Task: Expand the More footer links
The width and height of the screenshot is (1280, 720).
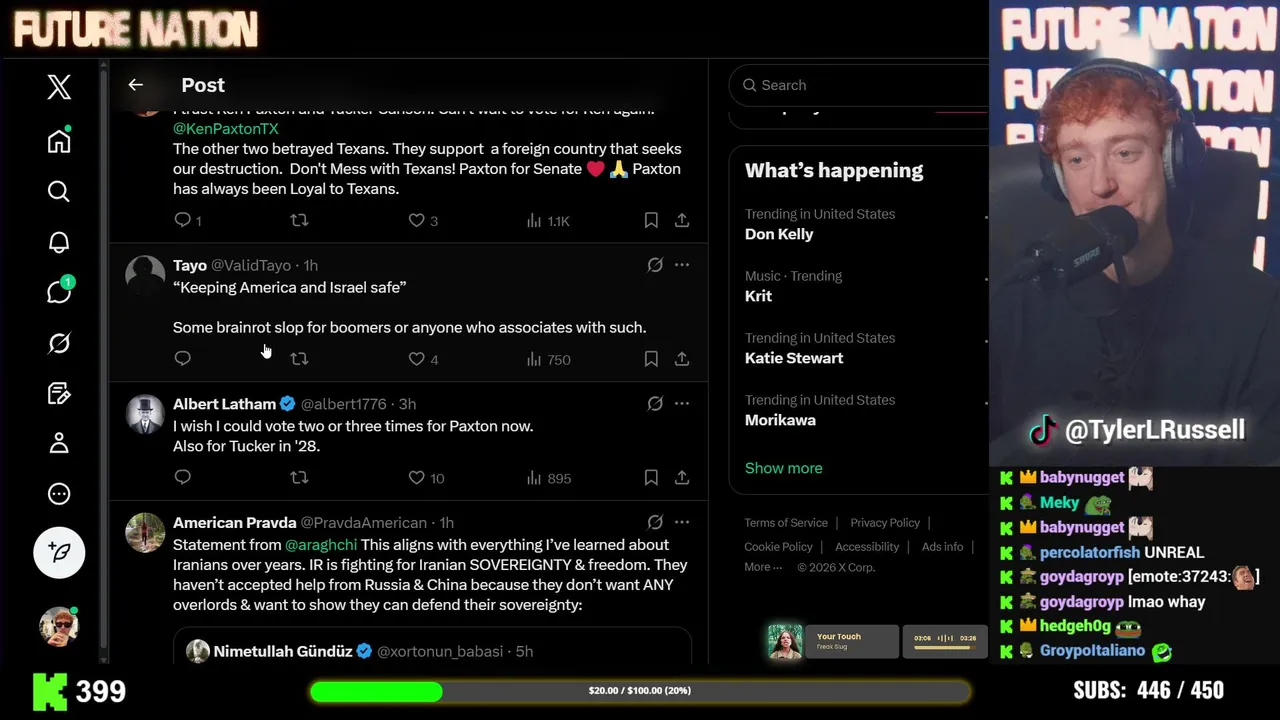Action: tap(763, 567)
